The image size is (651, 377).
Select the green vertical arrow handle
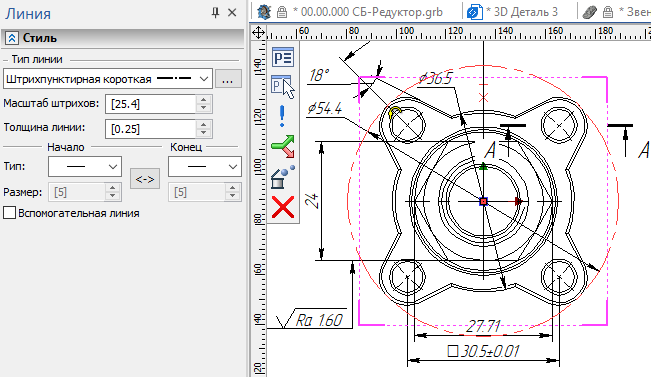click(483, 166)
